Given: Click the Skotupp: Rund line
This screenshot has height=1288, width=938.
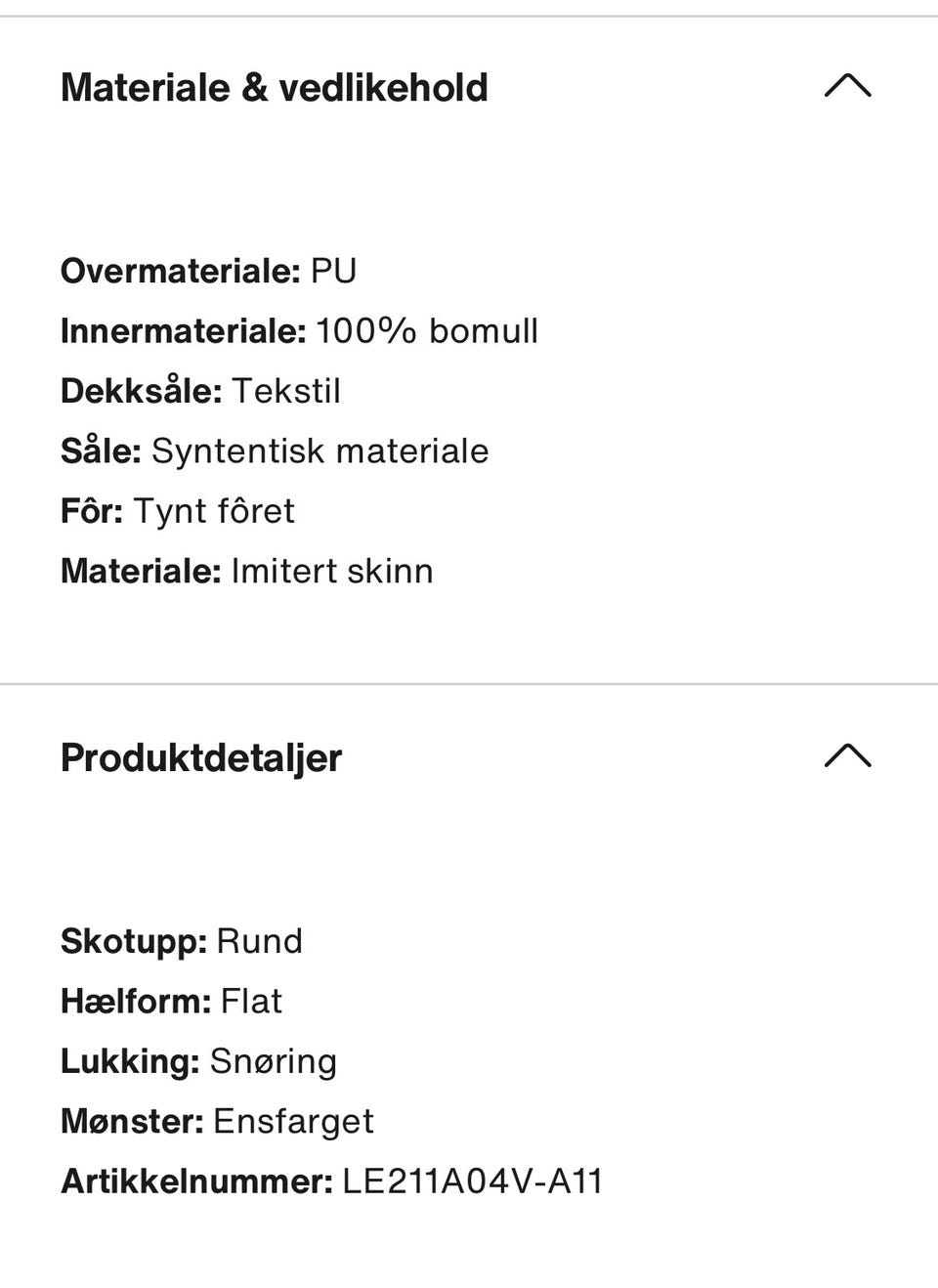Looking at the screenshot, I should tap(182, 941).
